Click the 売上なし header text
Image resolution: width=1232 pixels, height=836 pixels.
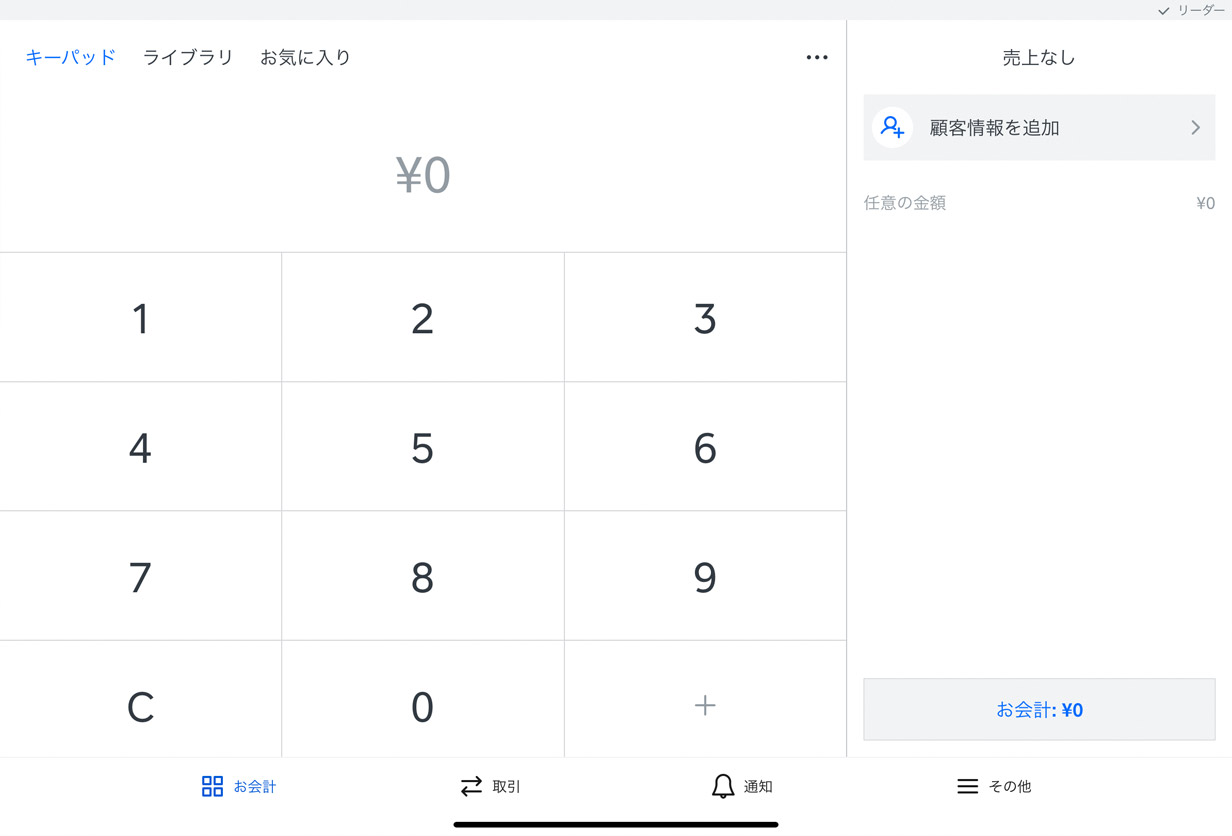pyautogui.click(x=1039, y=57)
